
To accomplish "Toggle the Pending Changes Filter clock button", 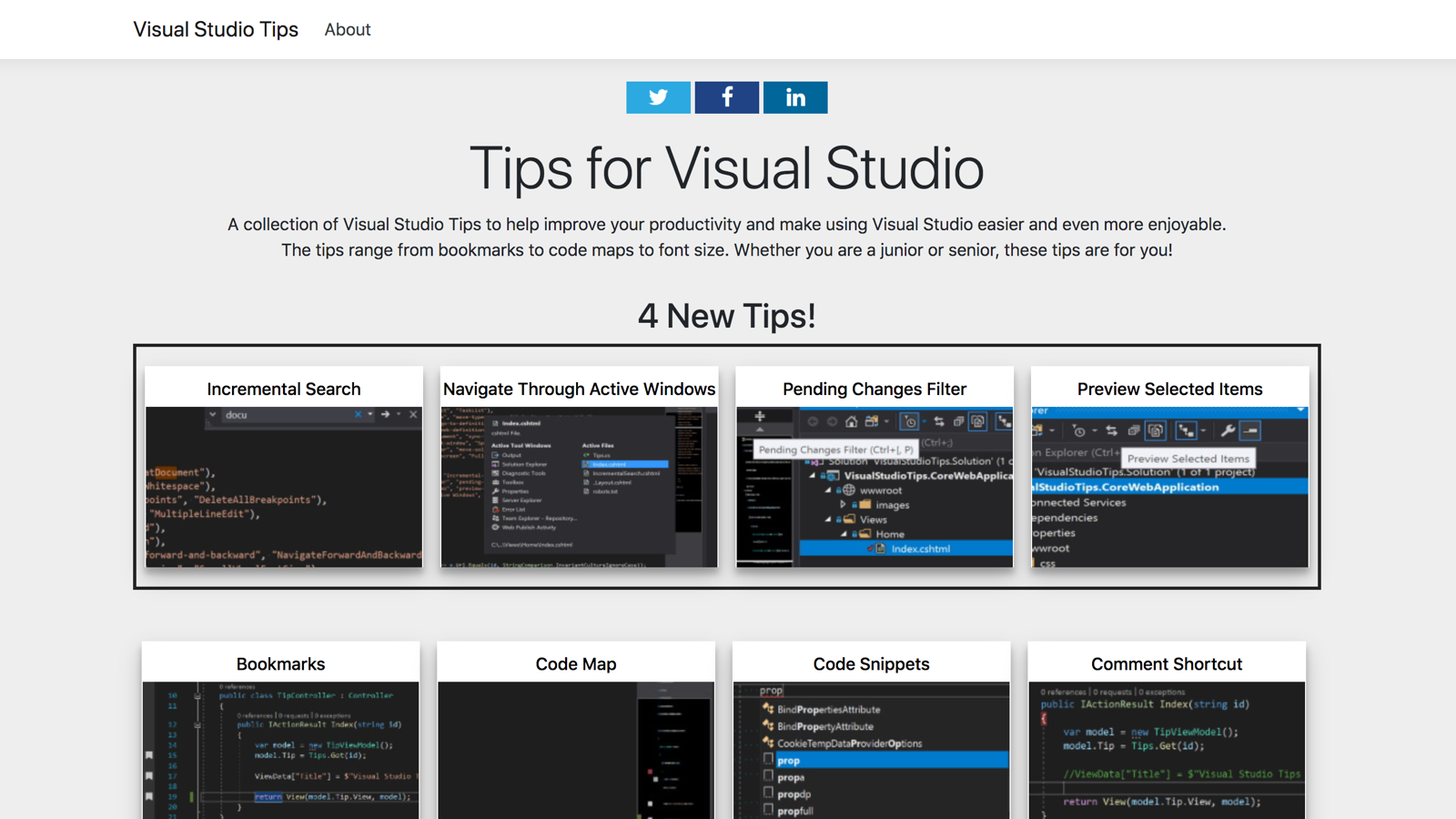I will [910, 421].
